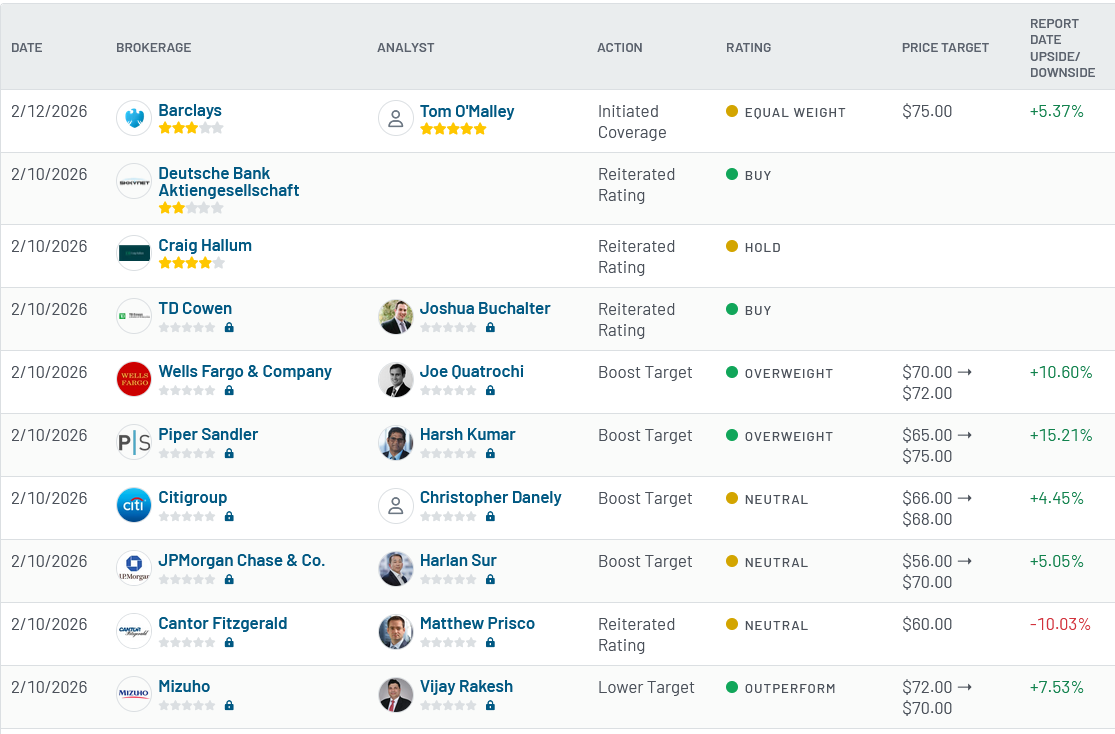Image resolution: width=1115 pixels, height=734 pixels.
Task: Open the Craig Hallum link
Action: tap(205, 245)
